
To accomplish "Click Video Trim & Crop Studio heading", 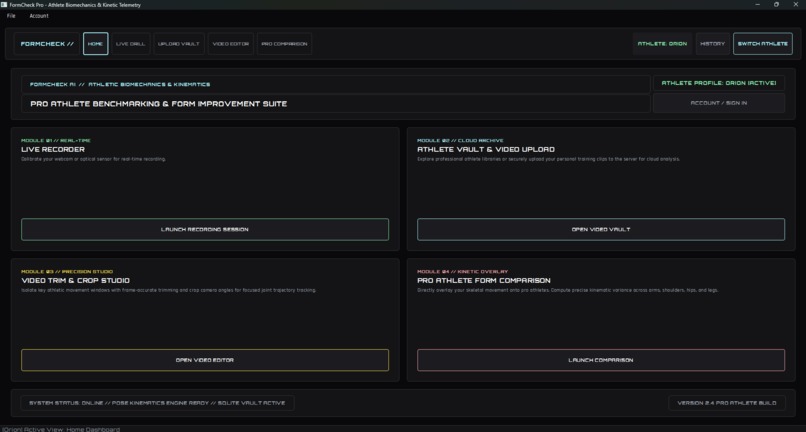I will [x=76, y=280].
